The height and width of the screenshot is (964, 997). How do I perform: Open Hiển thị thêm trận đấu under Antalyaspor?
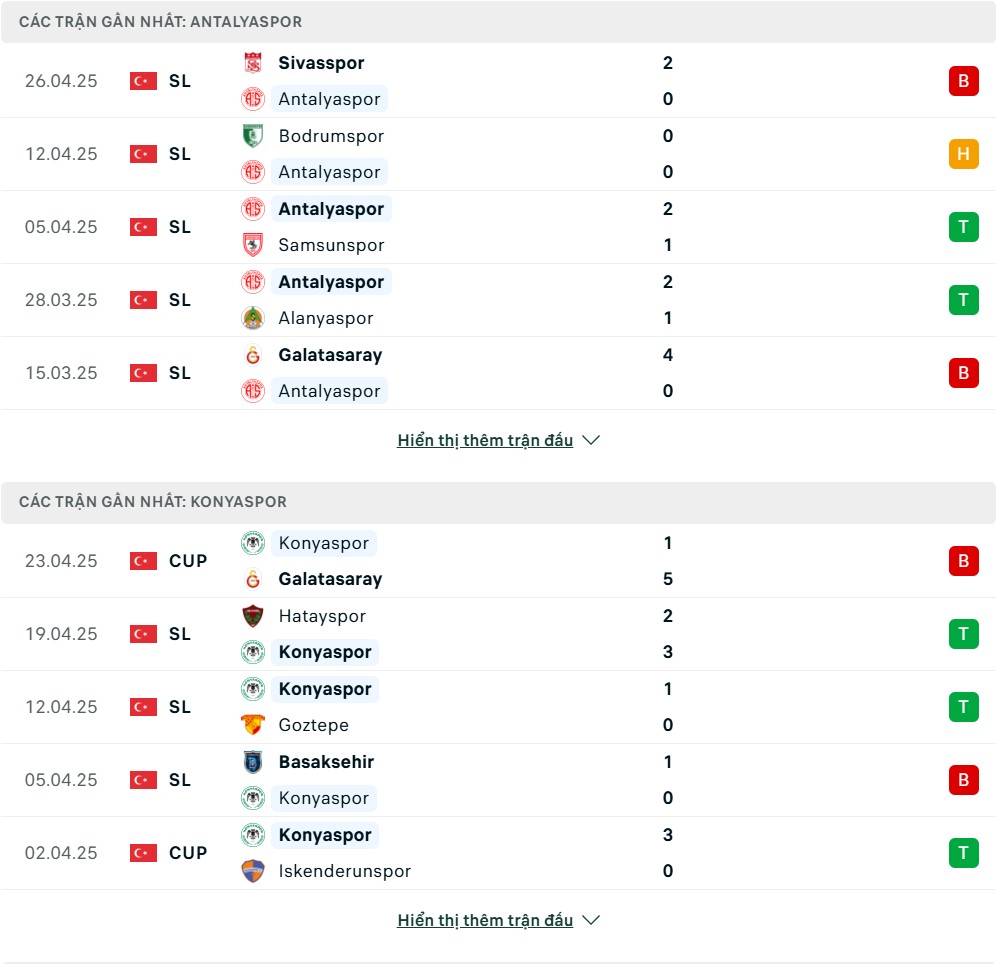click(485, 440)
